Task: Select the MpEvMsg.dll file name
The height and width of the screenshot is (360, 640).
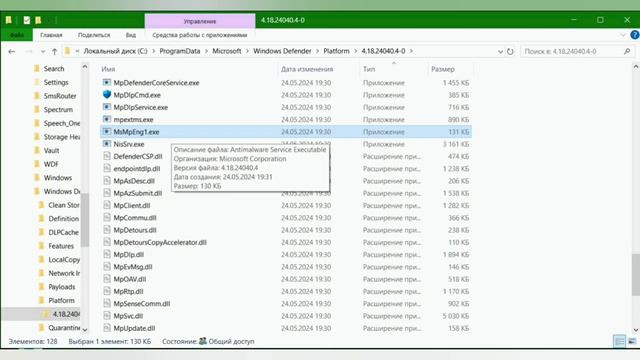Action: (x=133, y=267)
